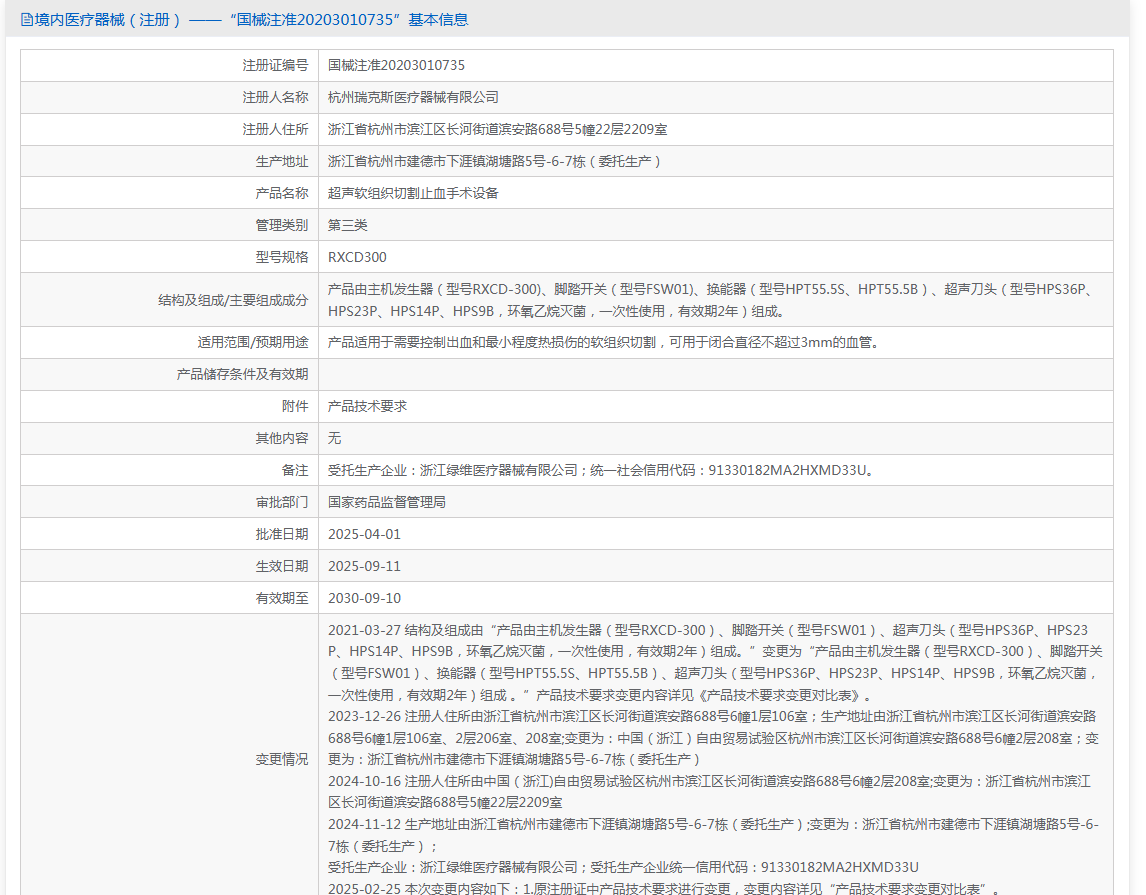Viewport: 1146px width, 895px height.
Task: Click the expiry date 2030-09-10
Action: click(364, 598)
